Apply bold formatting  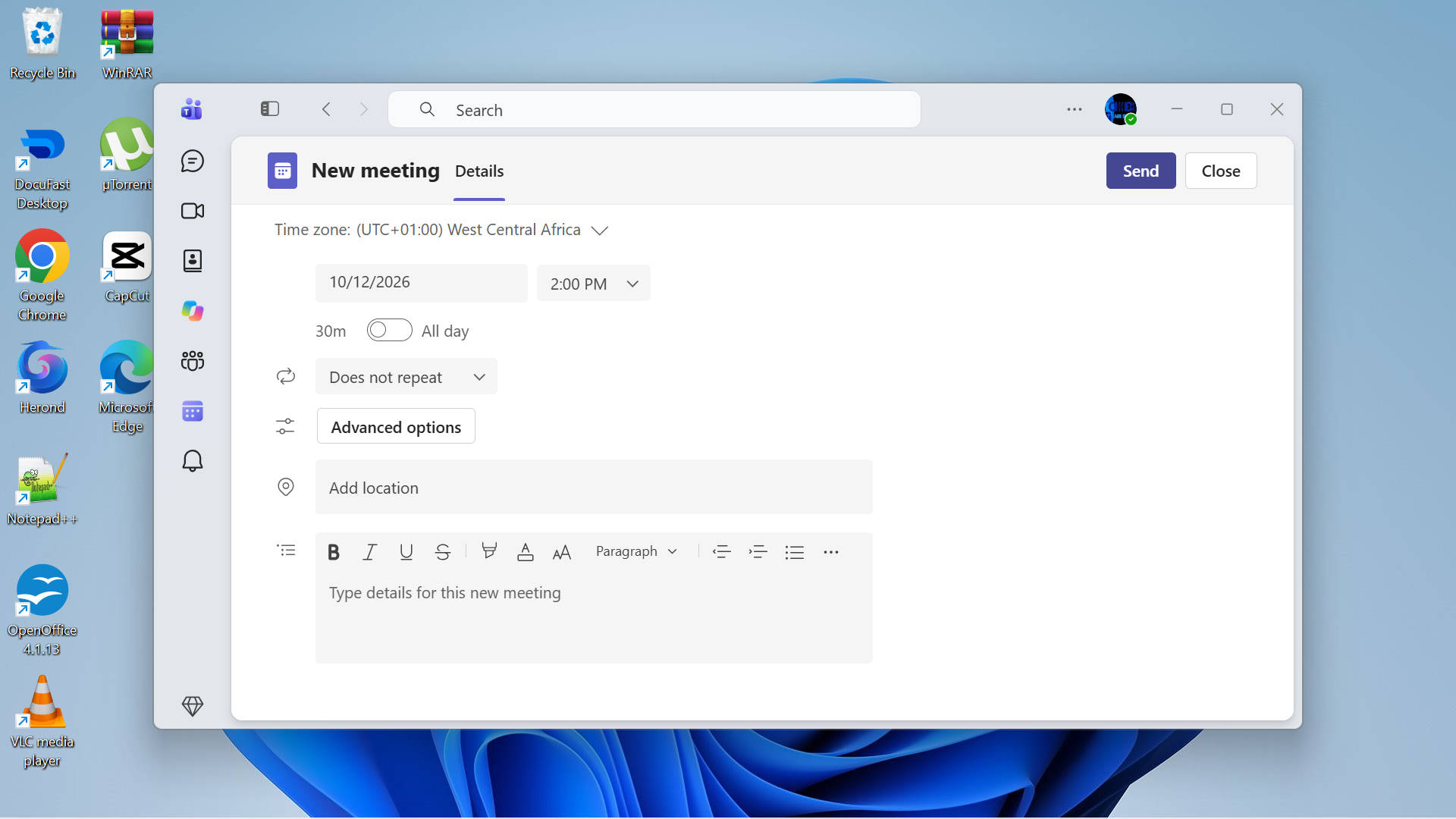tap(334, 552)
